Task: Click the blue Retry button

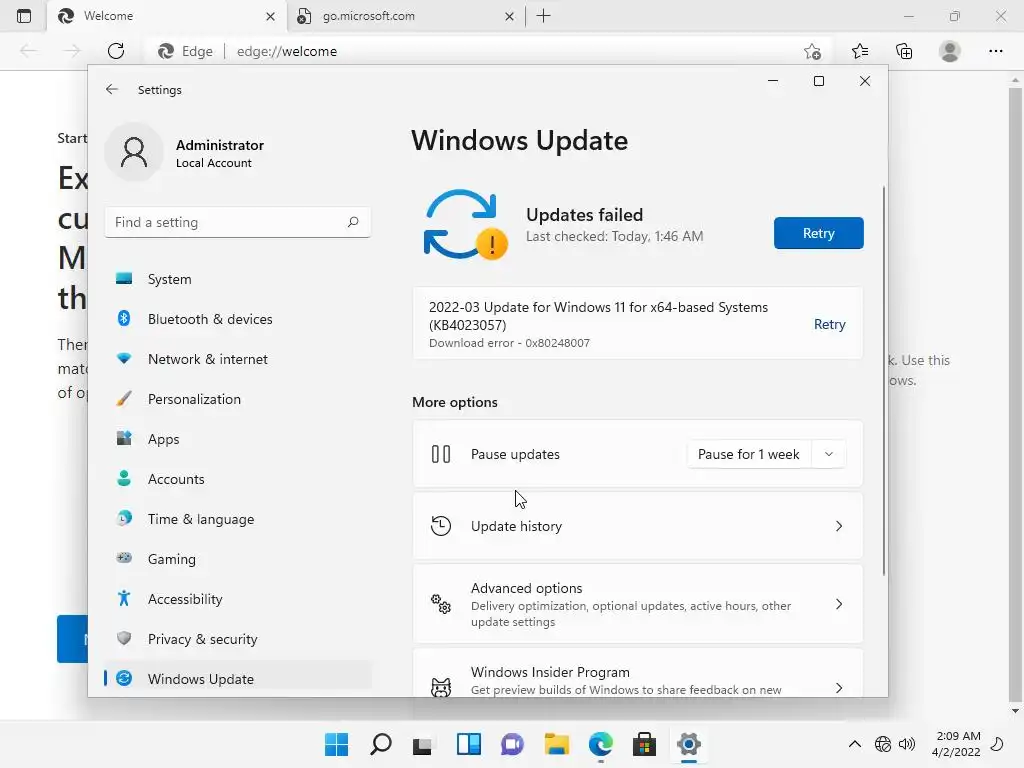Action: 818,233
